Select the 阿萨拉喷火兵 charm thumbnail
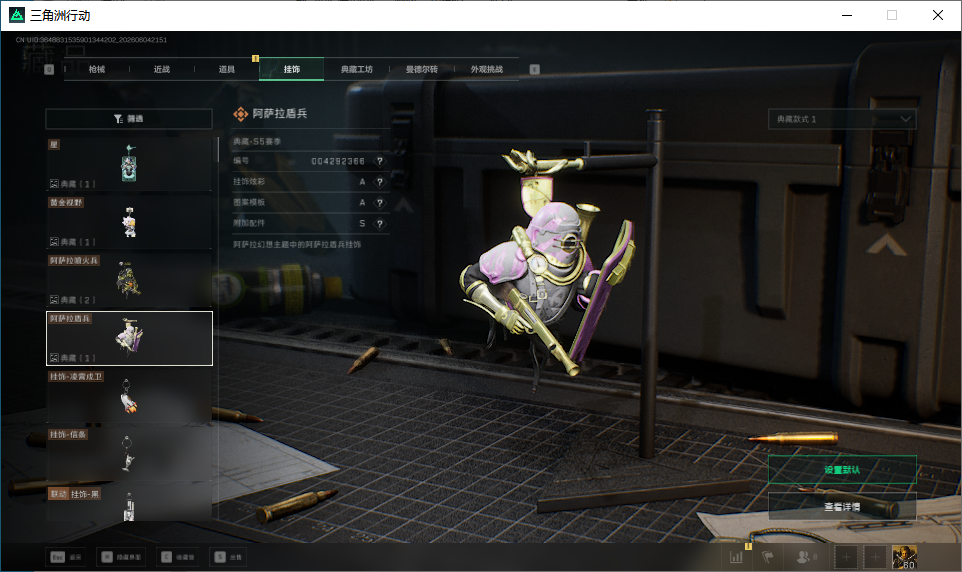The height and width of the screenshot is (572, 962). [x=129, y=280]
